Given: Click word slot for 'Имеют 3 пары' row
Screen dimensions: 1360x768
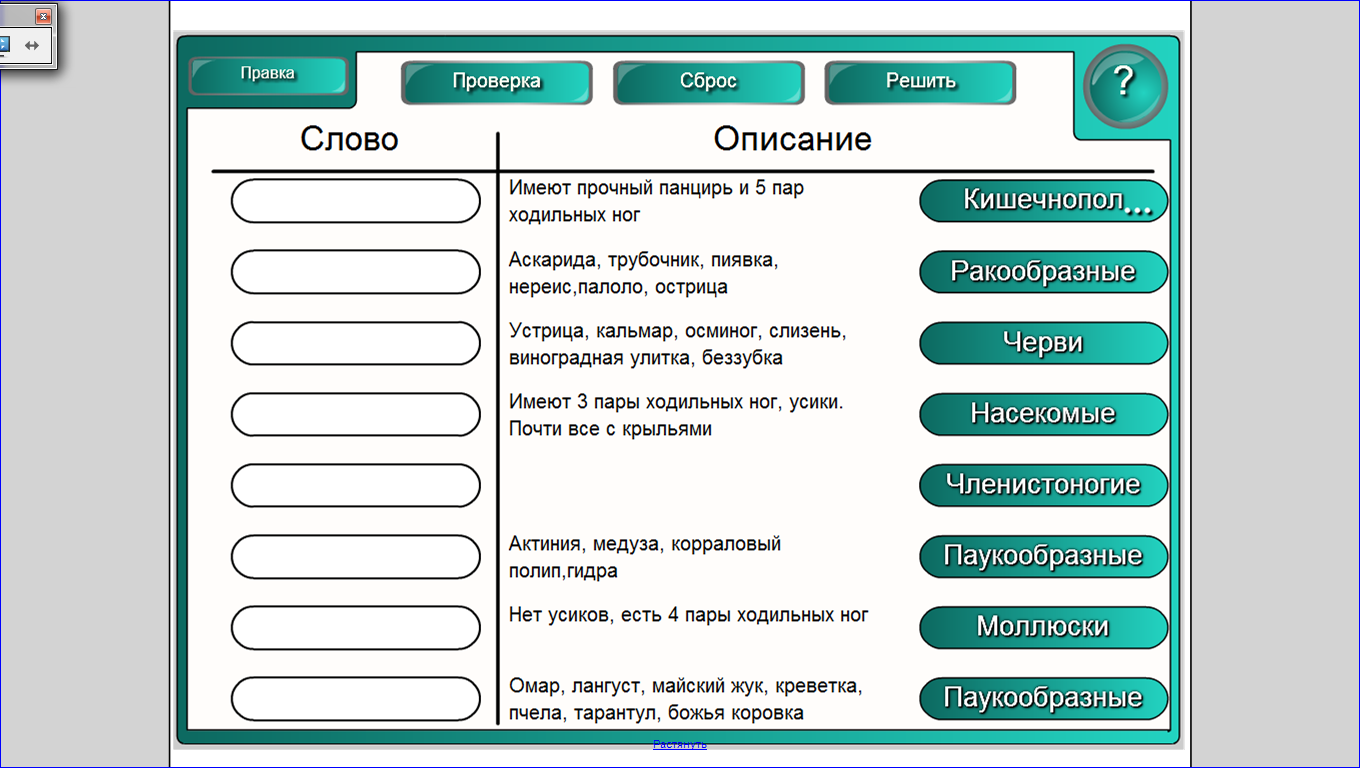Looking at the screenshot, I should click(356, 414).
